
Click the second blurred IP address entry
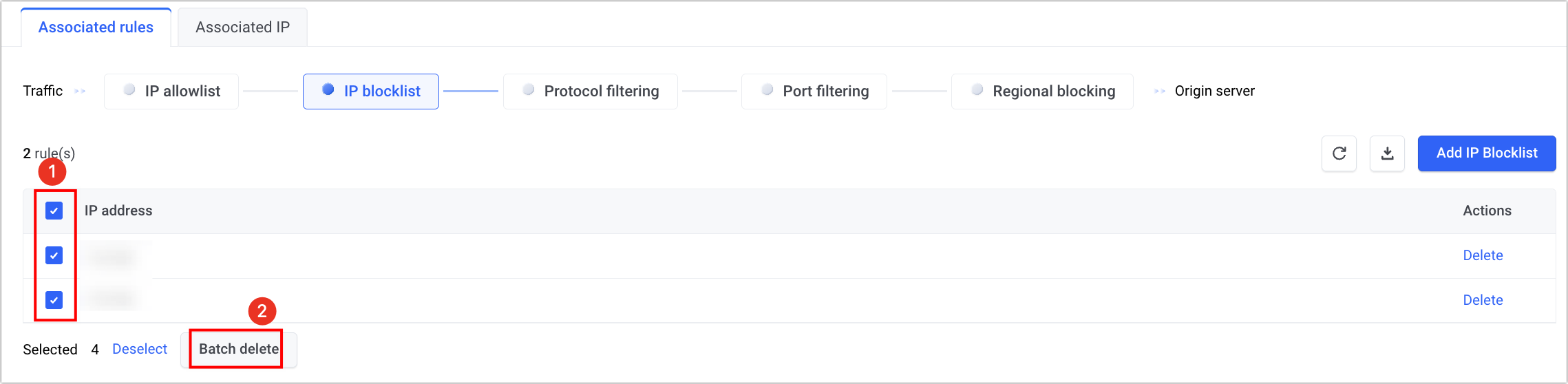[x=112, y=299]
